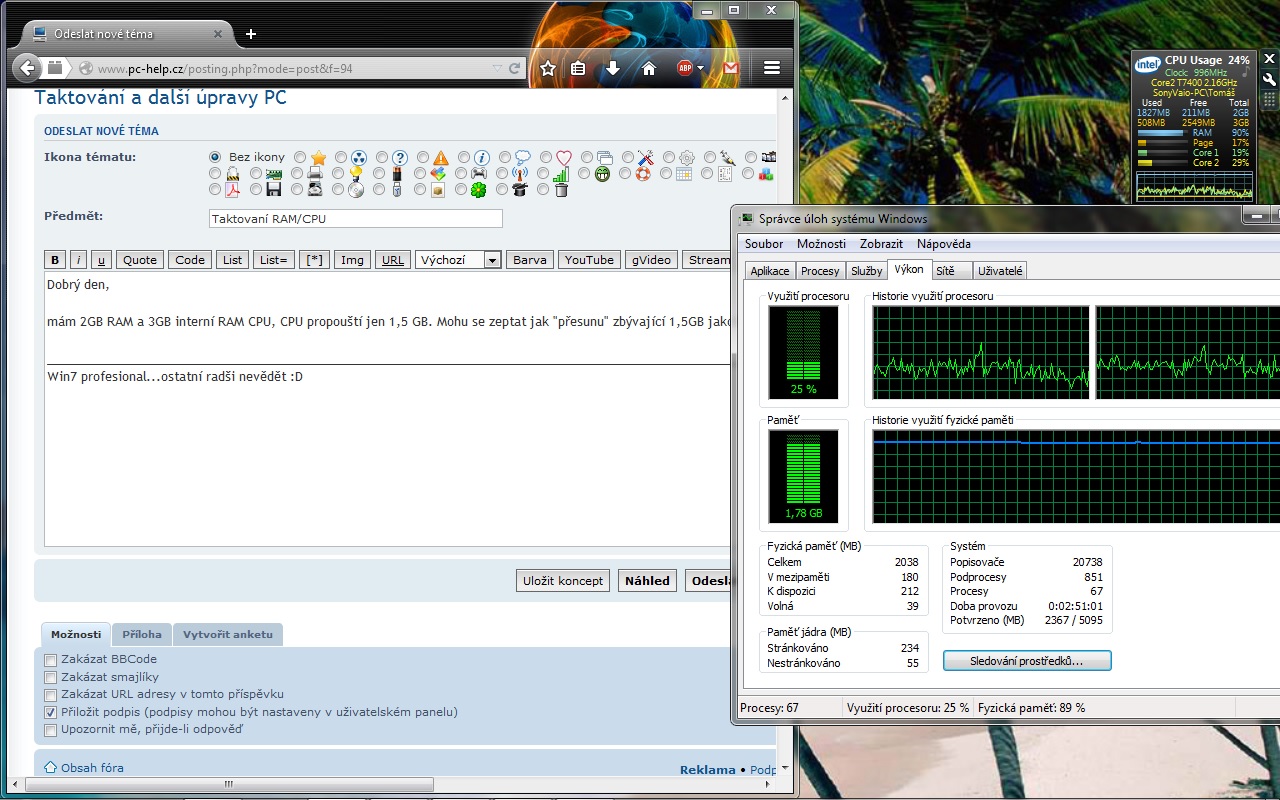Click the browser back arrow button
This screenshot has height=800, width=1280.
(x=27, y=68)
